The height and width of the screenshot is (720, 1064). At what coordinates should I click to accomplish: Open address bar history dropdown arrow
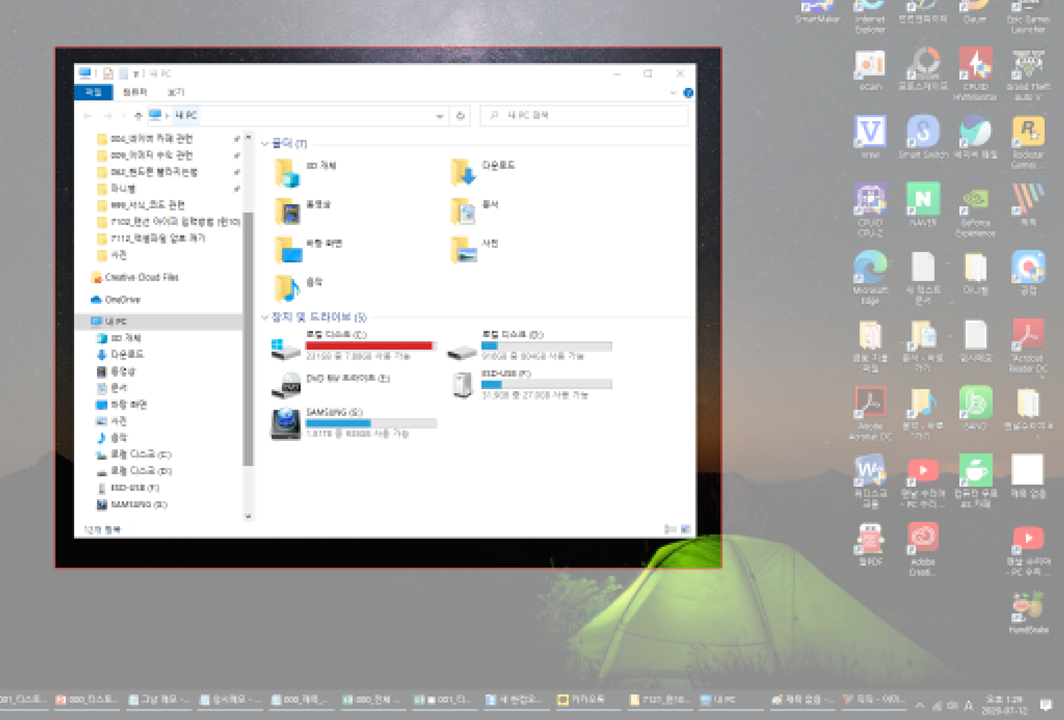pos(440,116)
